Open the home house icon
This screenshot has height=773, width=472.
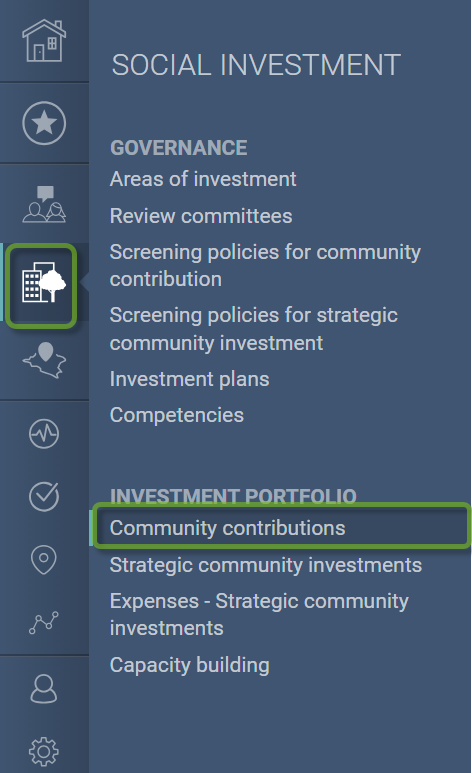[44, 40]
